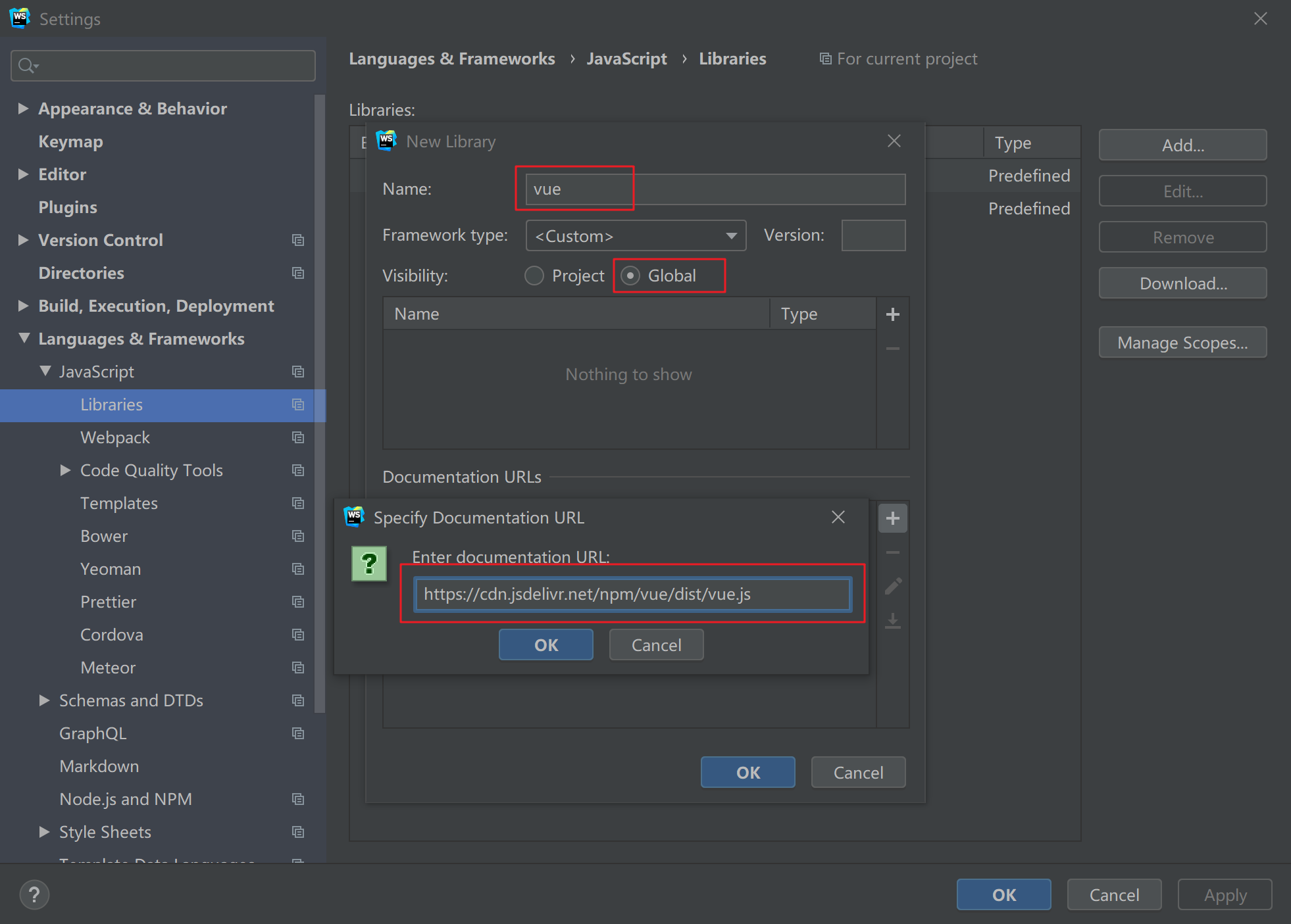Viewport: 1291px width, 924px height.
Task: Select Node.js and NPM in sidebar
Action: tap(125, 799)
